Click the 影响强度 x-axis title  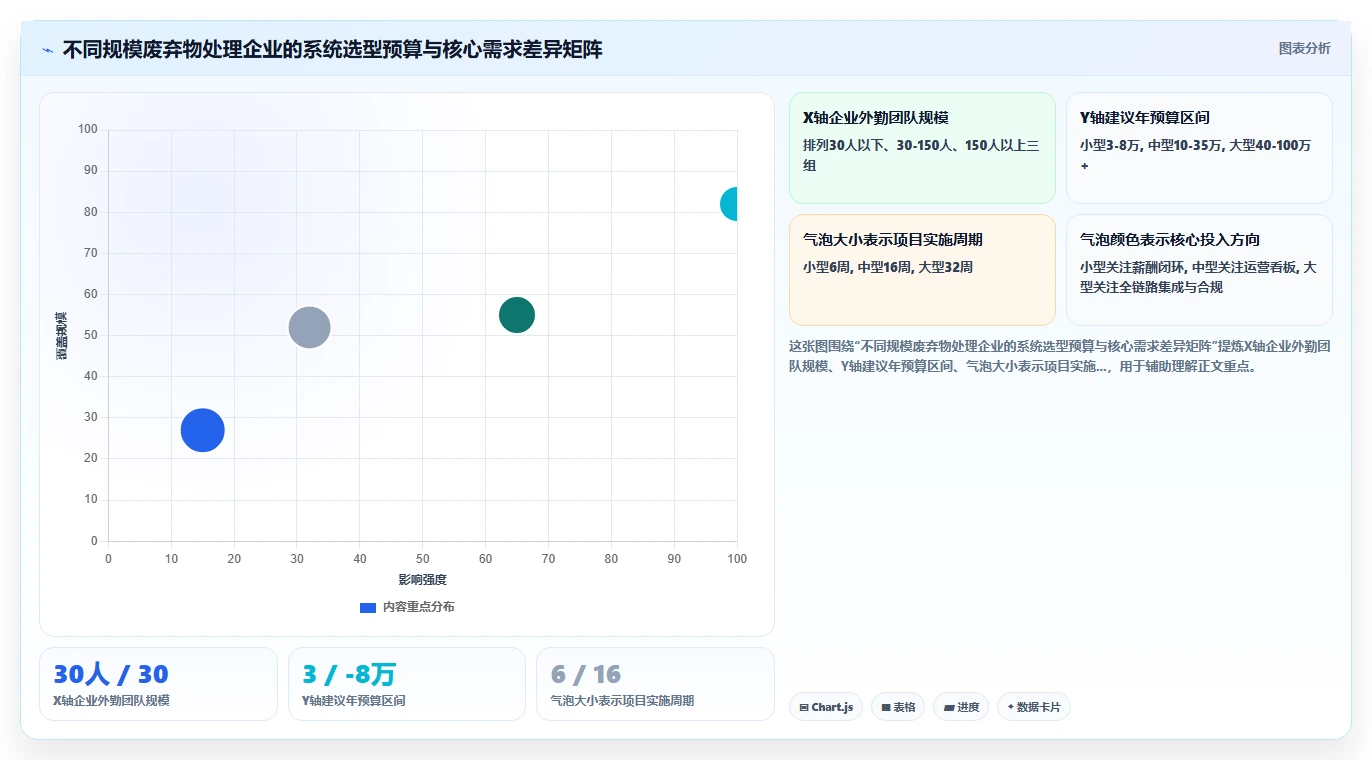423,580
